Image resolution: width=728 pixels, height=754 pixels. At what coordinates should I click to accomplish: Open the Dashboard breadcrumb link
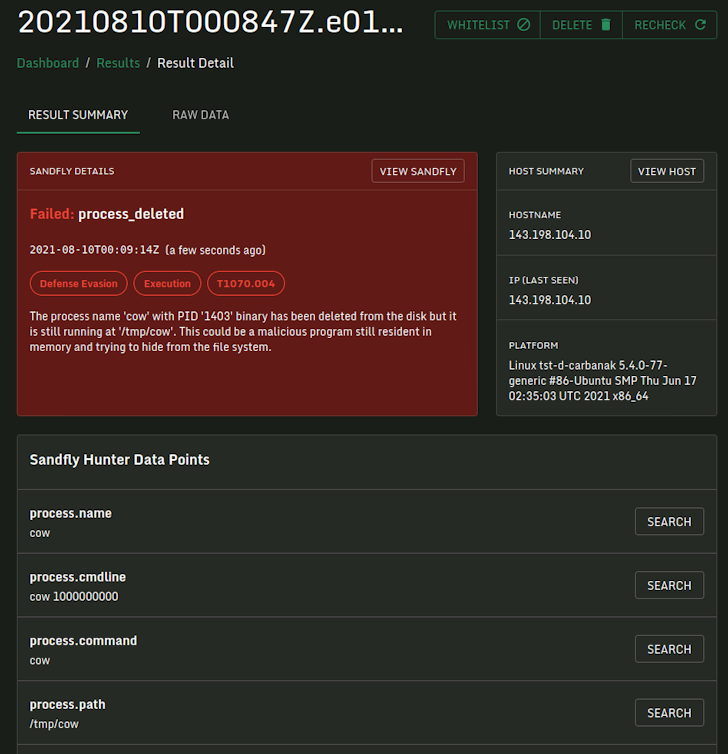click(48, 63)
